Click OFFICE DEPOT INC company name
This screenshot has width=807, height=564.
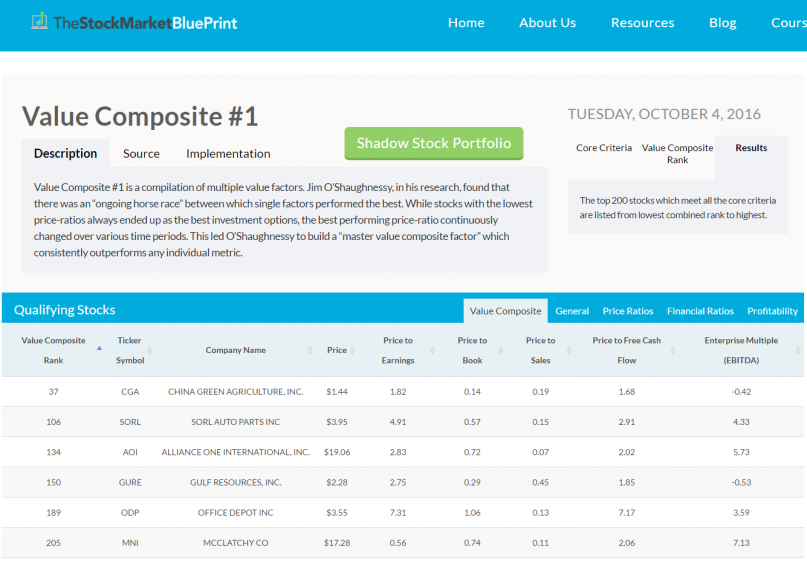(236, 513)
